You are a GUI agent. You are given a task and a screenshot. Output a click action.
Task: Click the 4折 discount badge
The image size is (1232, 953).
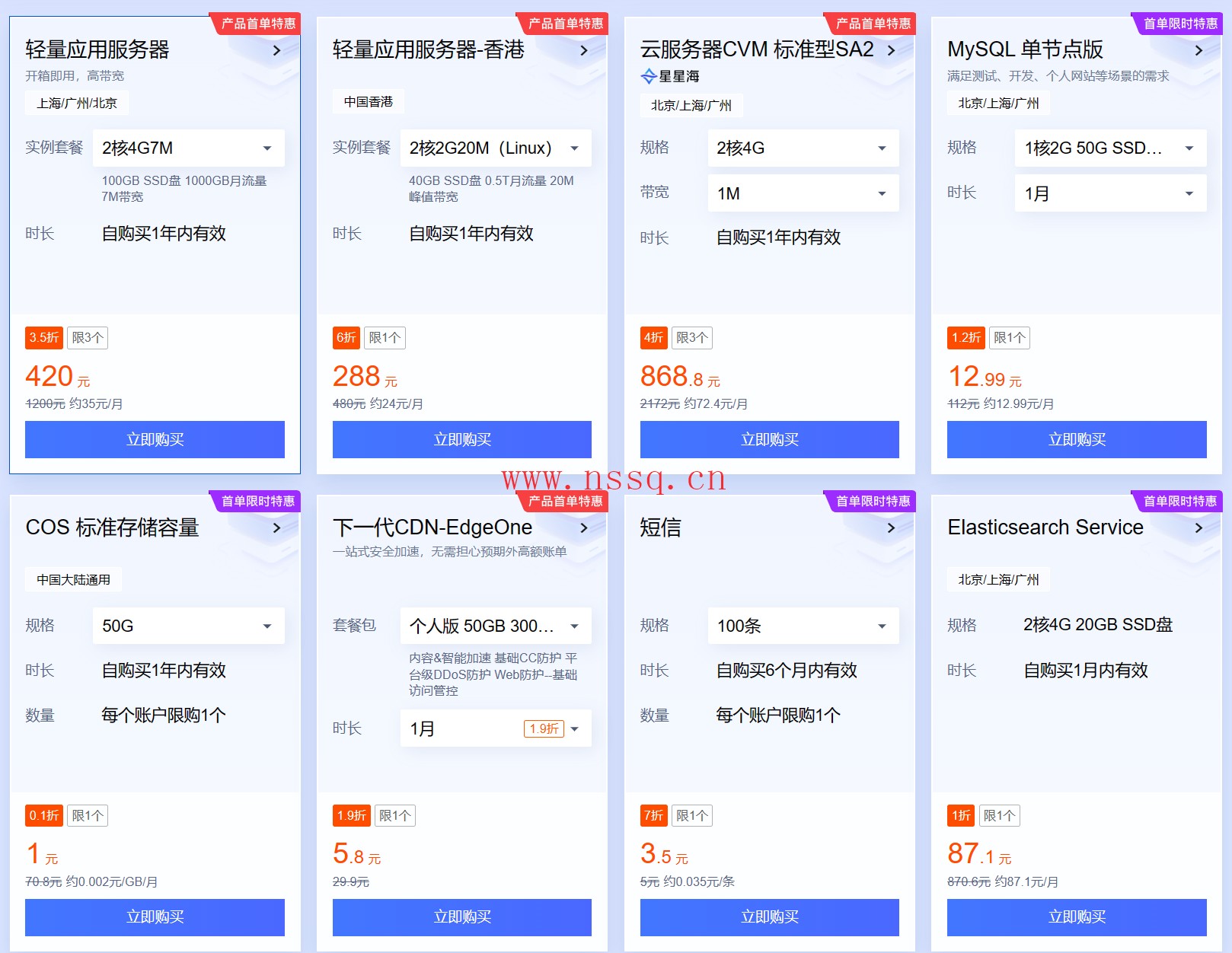point(654,337)
